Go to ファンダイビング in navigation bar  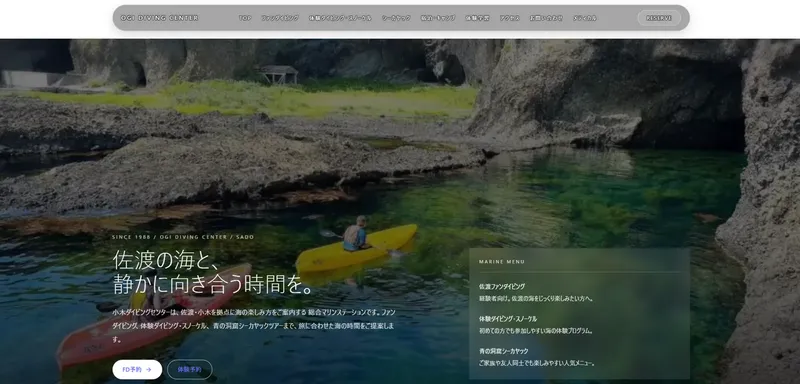tap(280, 18)
